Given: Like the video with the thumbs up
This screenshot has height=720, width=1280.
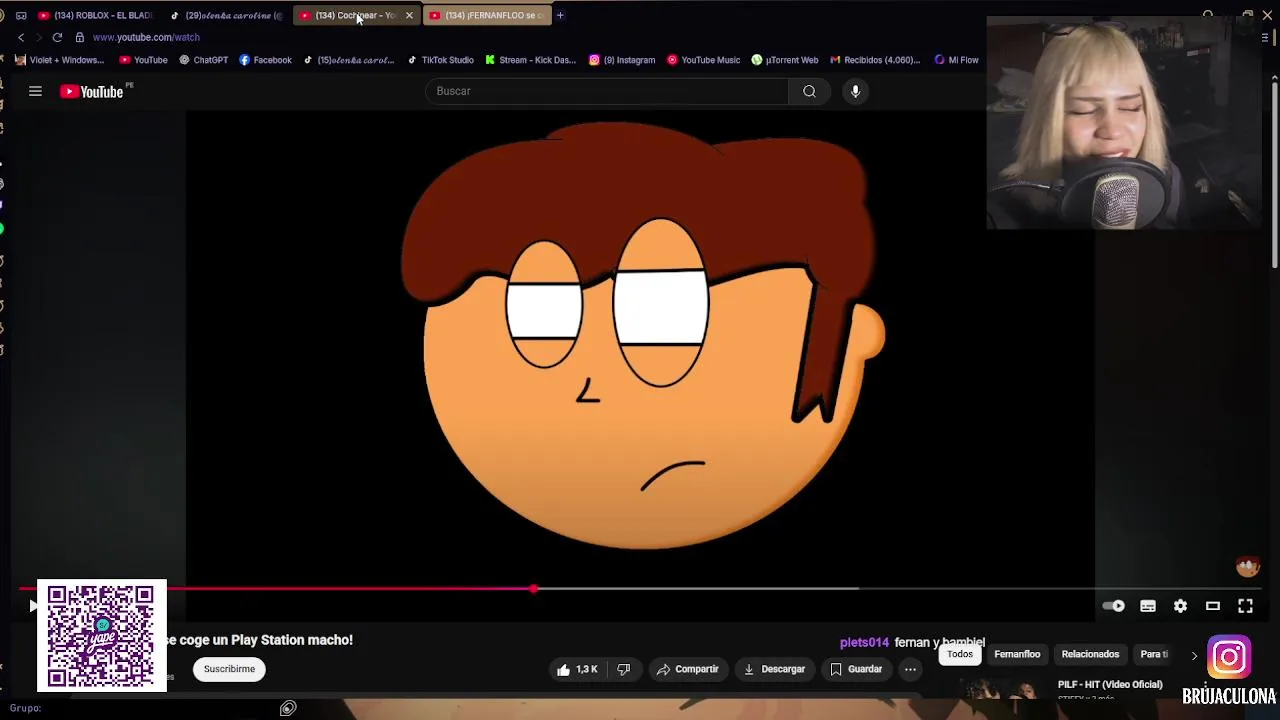Looking at the screenshot, I should [577, 669].
